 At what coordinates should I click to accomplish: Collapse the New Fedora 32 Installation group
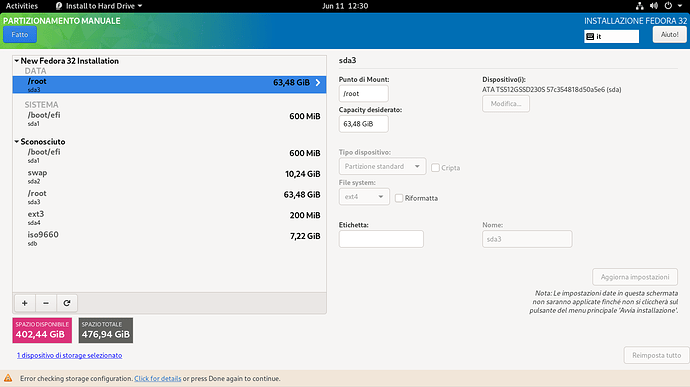tap(17, 61)
